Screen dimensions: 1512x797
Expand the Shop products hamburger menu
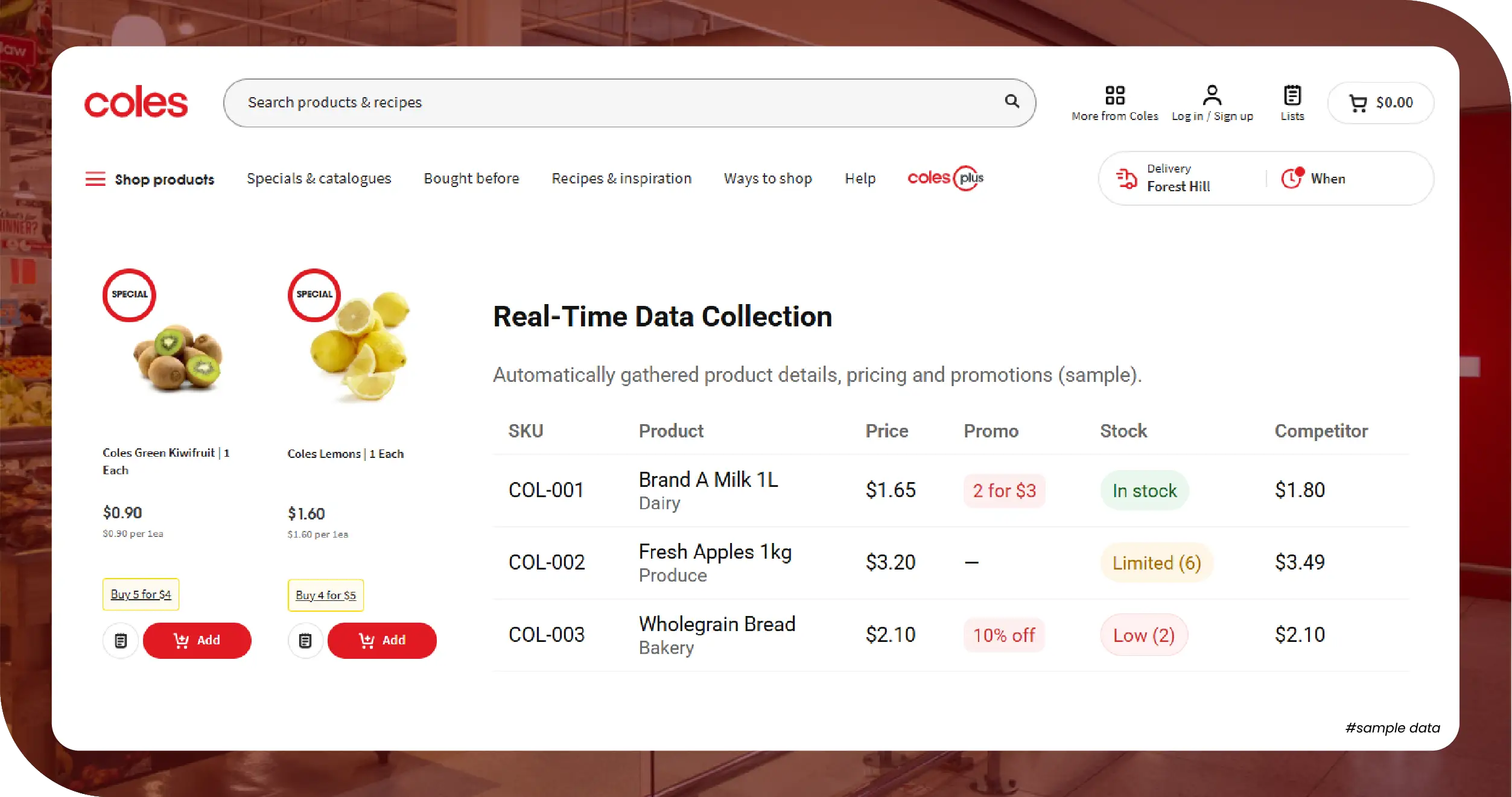tap(95, 179)
